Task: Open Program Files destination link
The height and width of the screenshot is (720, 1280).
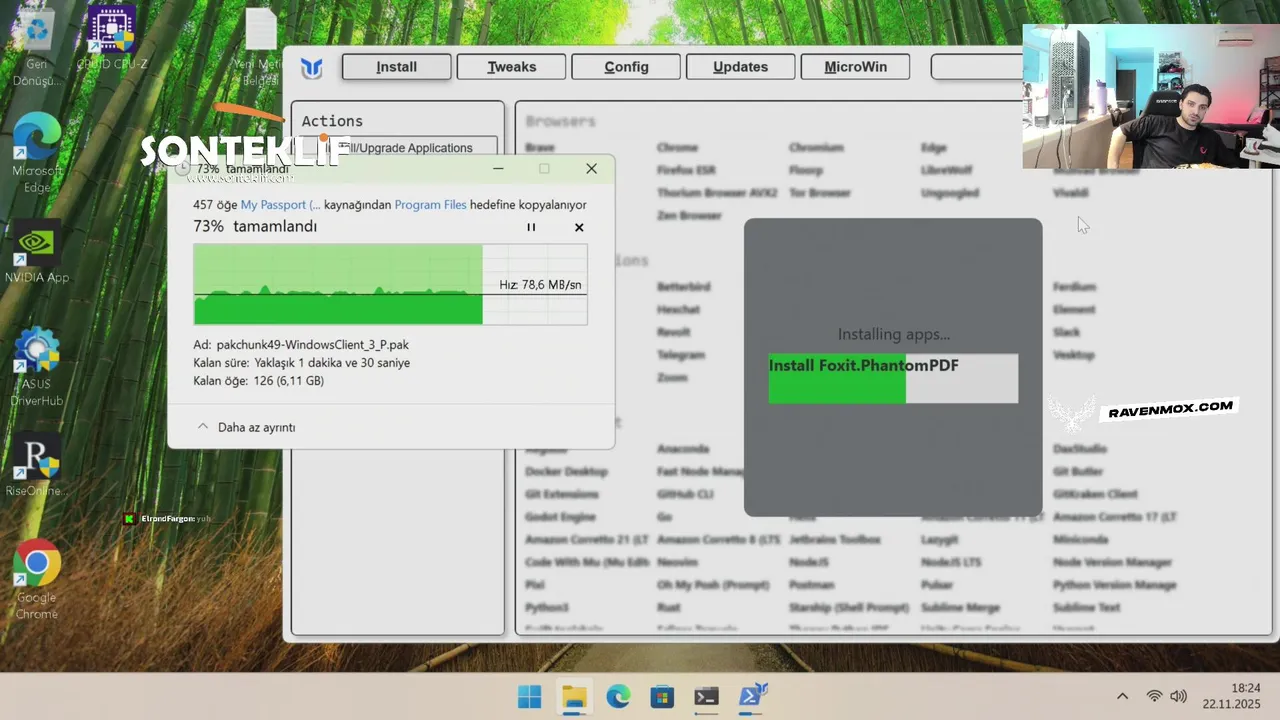Action: (431, 205)
